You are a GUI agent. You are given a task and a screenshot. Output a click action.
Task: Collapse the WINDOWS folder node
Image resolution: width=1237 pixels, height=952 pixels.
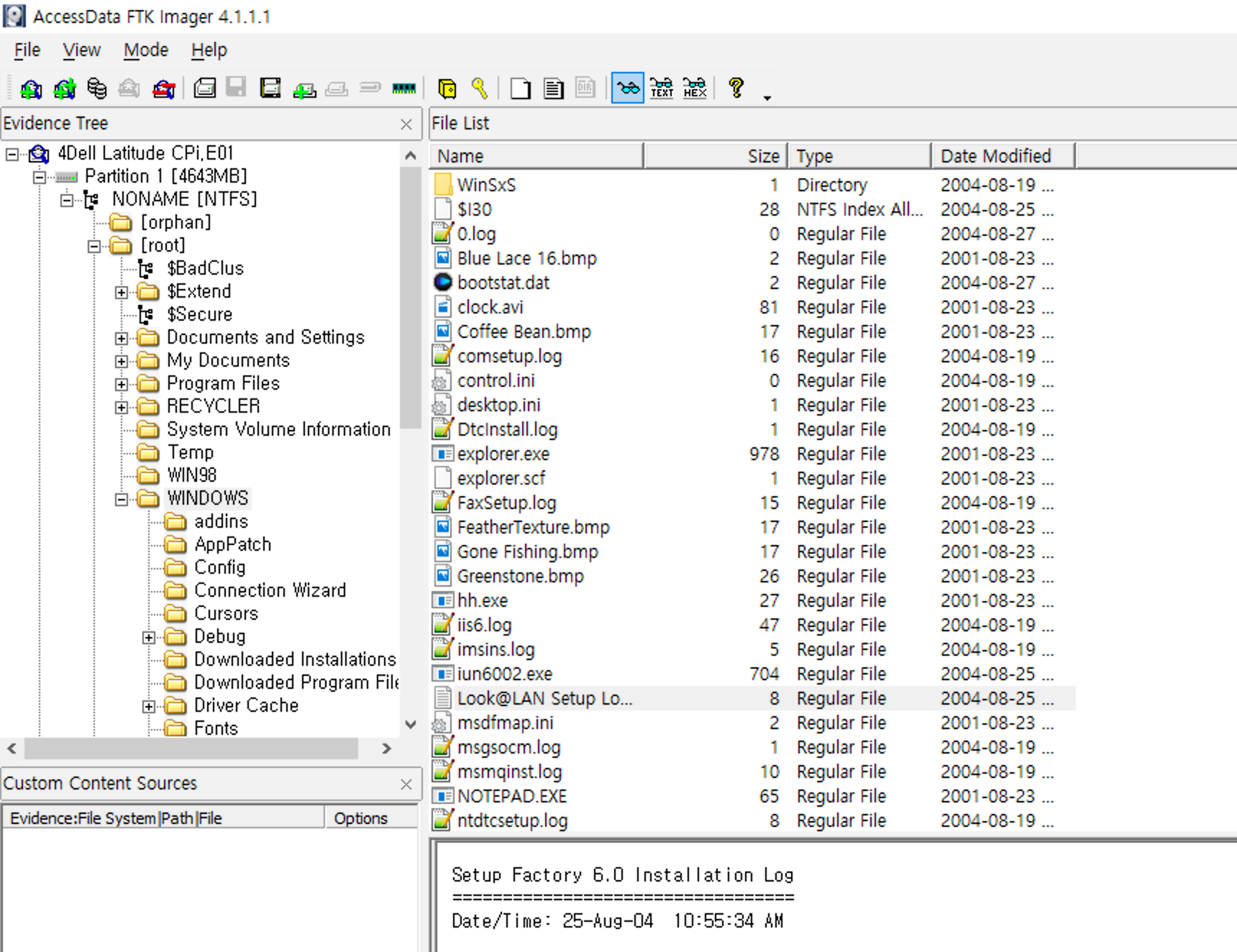(x=122, y=499)
